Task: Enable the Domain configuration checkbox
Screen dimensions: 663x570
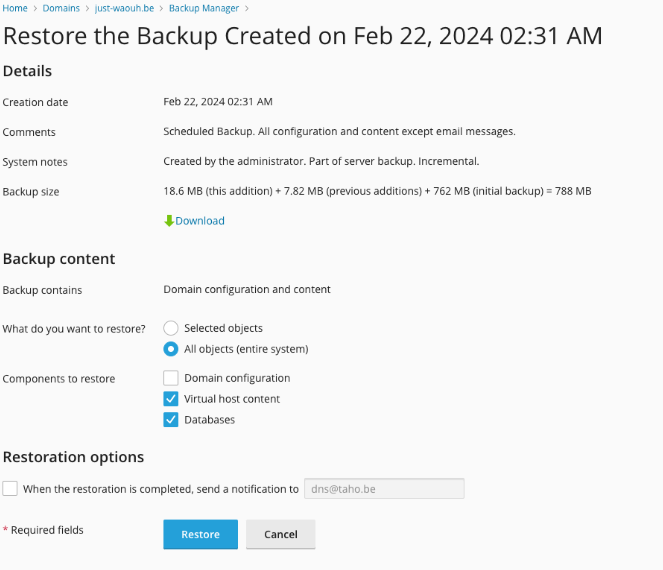Action: [171, 378]
